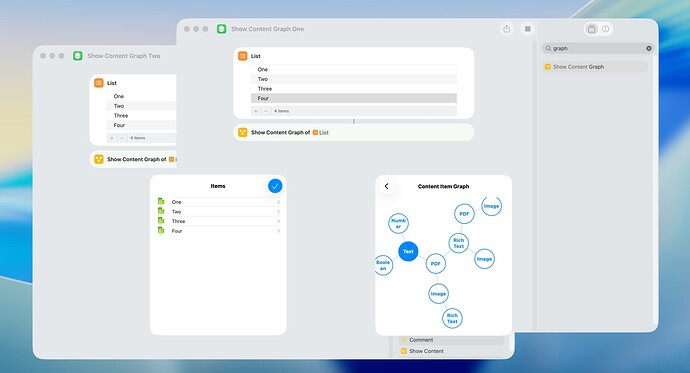Click the file icon beside item One
This screenshot has width=690, height=373.
coord(161,201)
